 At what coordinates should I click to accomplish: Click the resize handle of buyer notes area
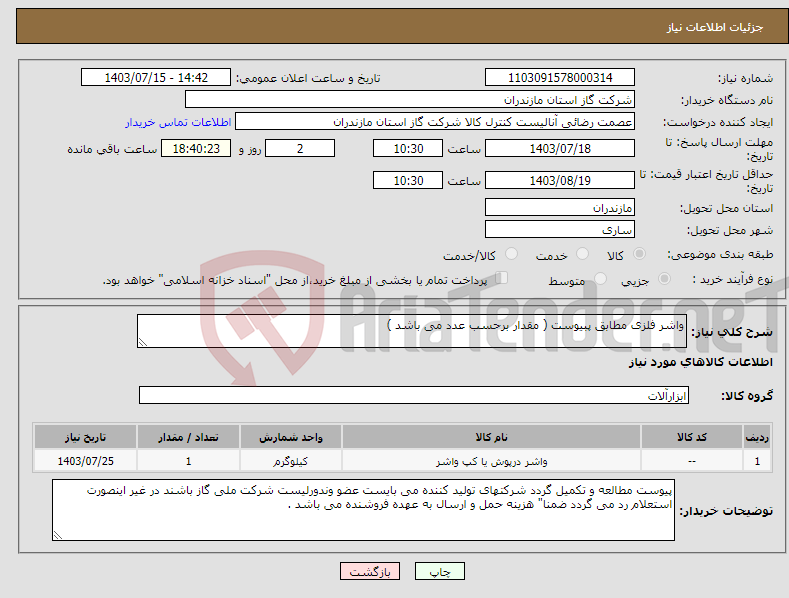57,535
